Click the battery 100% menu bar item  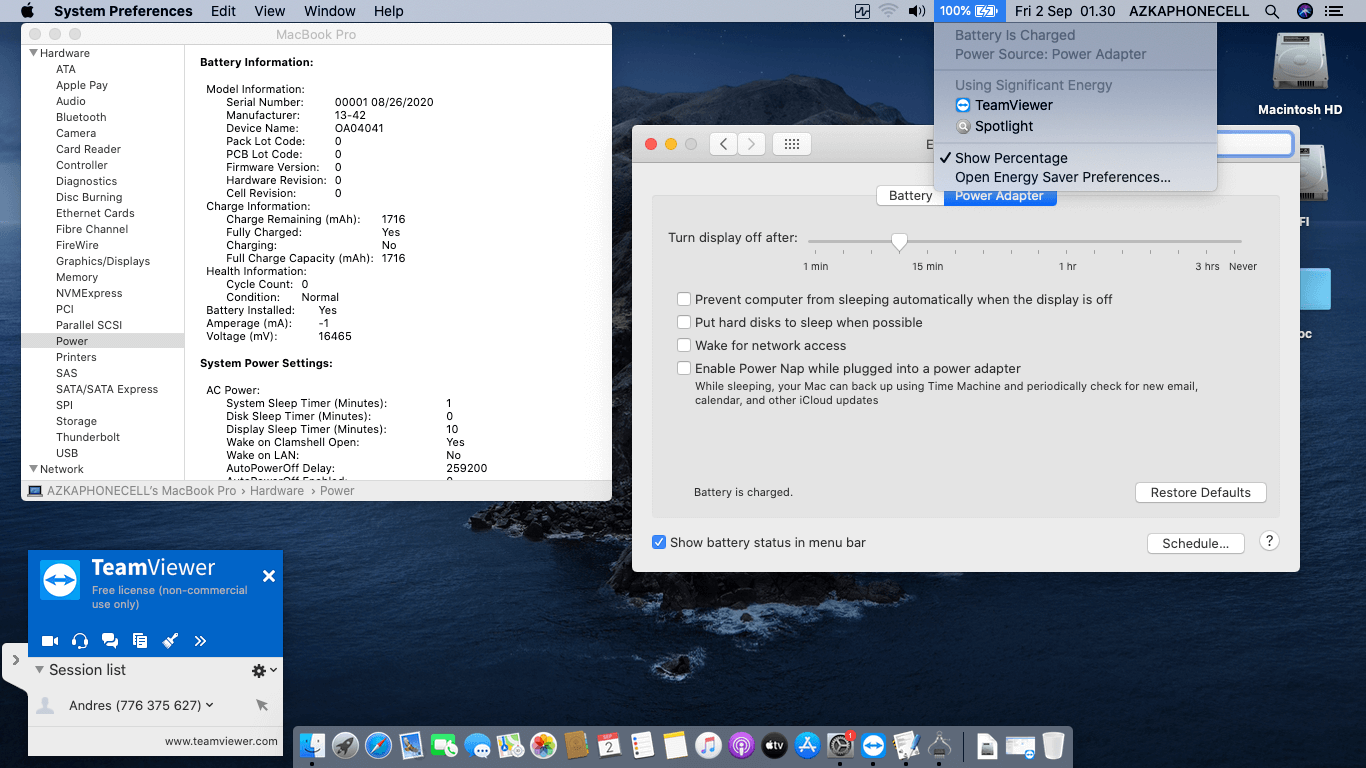point(968,11)
